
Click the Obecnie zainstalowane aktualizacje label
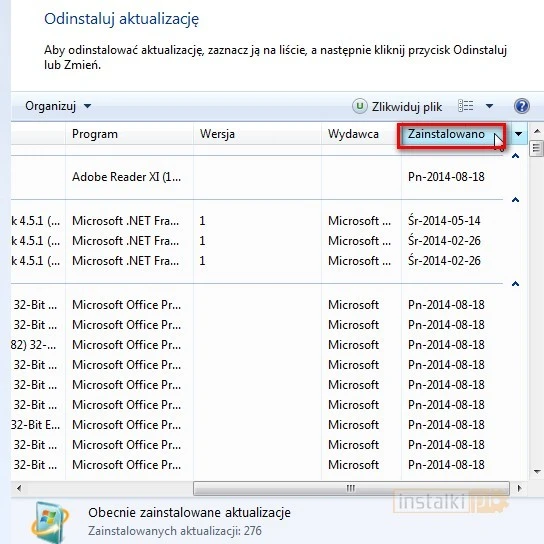coord(189,513)
